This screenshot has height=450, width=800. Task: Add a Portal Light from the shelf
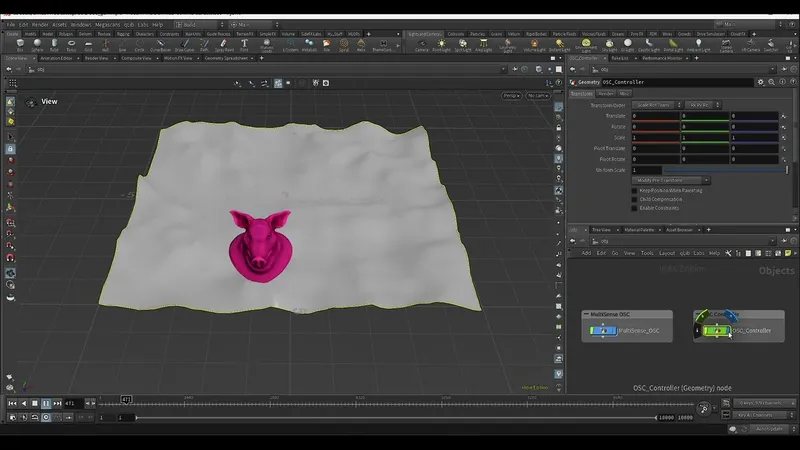coord(673,45)
